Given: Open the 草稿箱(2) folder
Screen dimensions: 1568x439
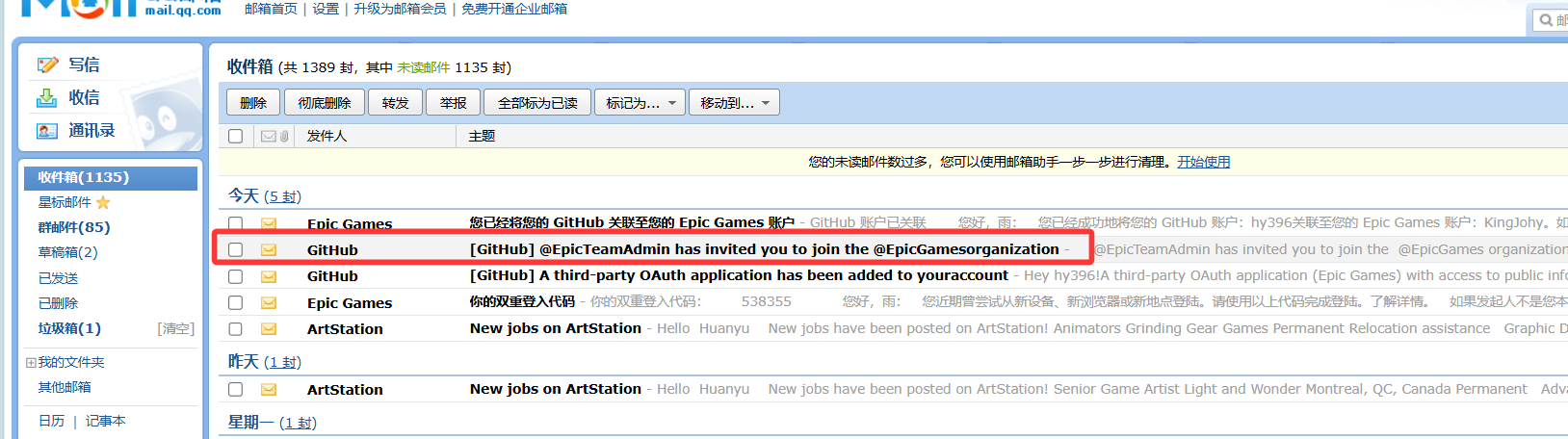Looking at the screenshot, I should point(67,252).
